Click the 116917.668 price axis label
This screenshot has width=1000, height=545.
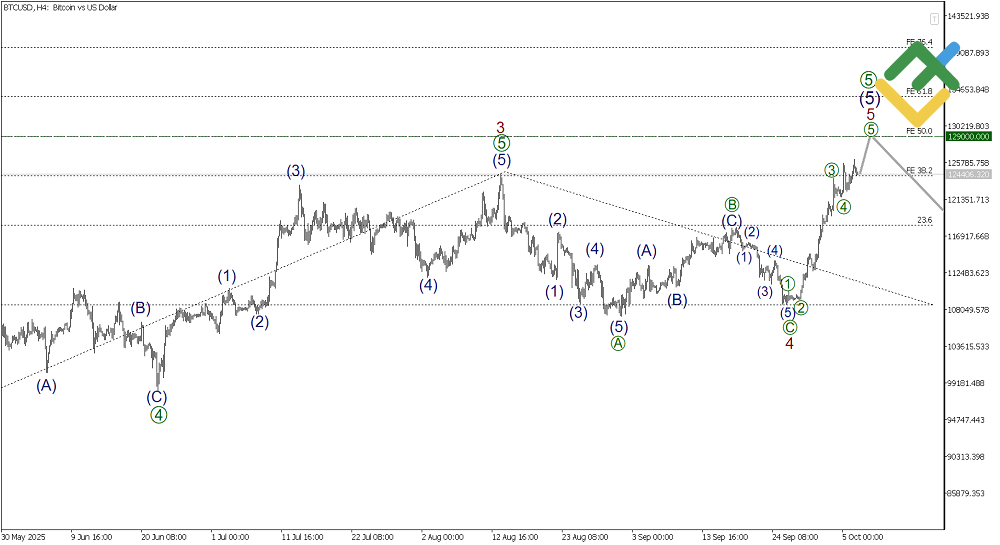969,236
